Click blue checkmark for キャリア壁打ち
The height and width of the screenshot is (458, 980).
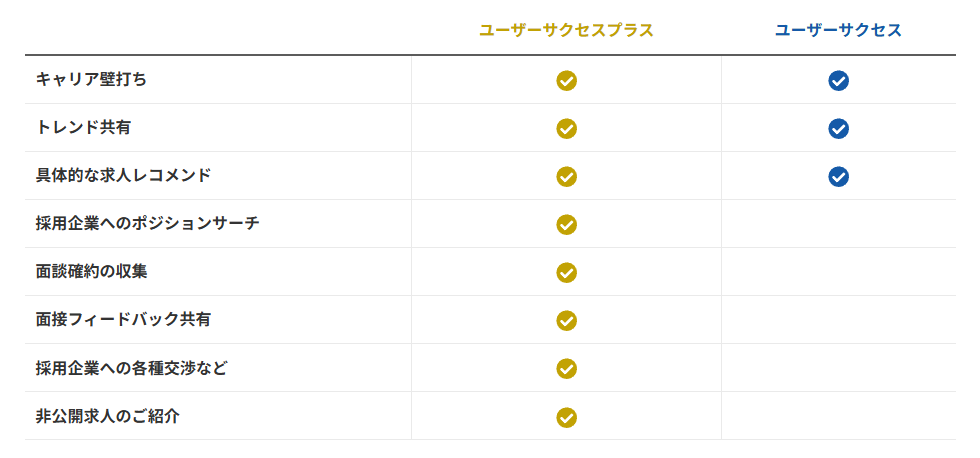[x=838, y=81]
